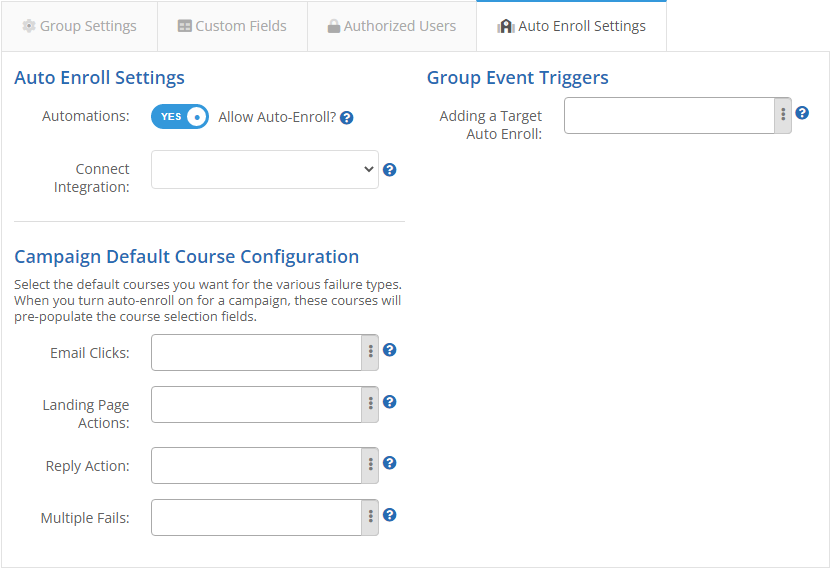This screenshot has width=830, height=568.
Task: Click help icon for Landing Page Actions
Action: (x=390, y=402)
